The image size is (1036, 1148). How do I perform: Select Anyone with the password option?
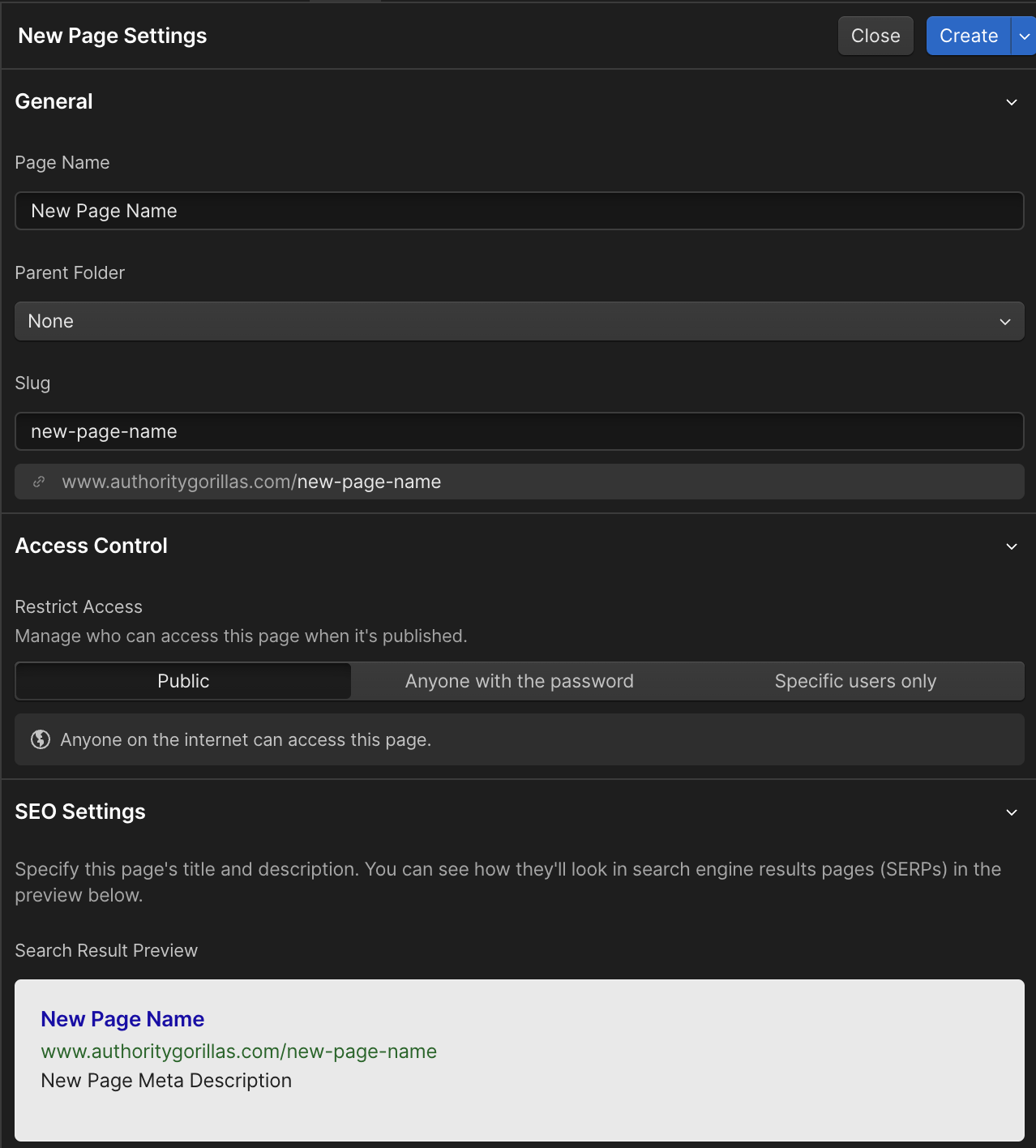tap(520, 681)
